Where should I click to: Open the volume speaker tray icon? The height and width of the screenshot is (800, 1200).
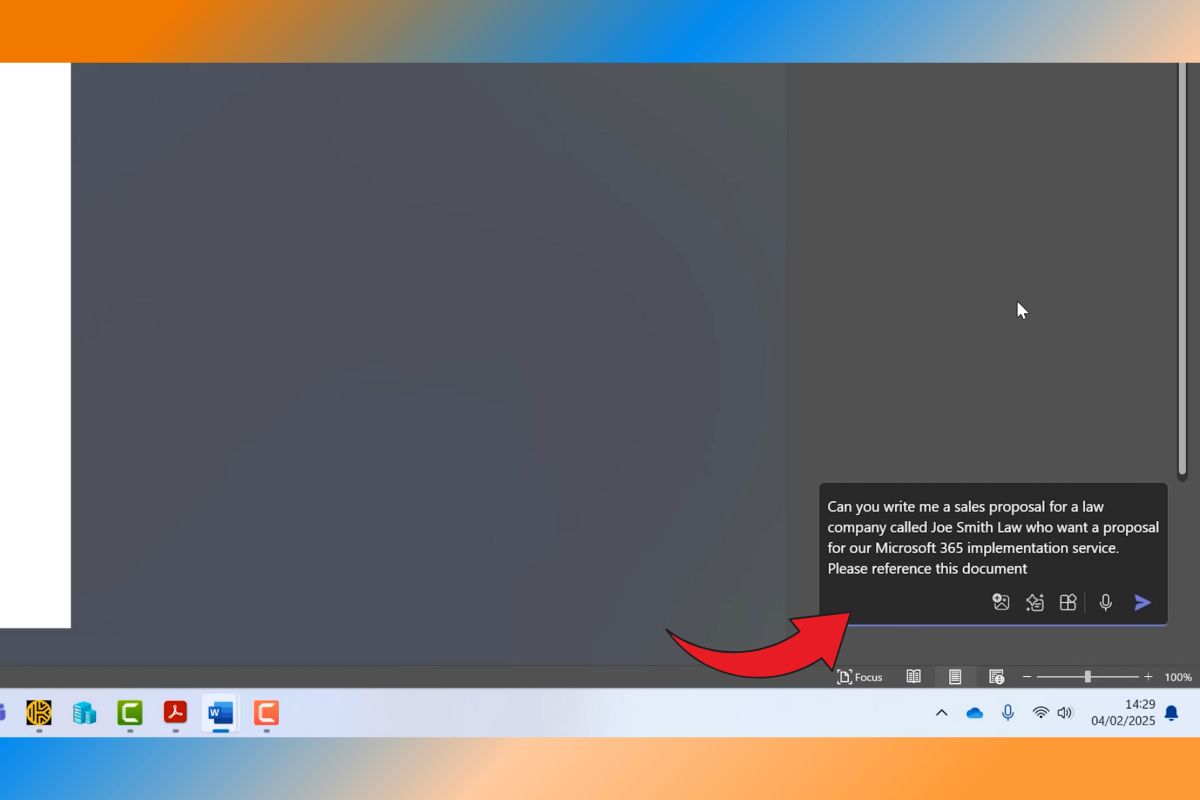click(1065, 713)
